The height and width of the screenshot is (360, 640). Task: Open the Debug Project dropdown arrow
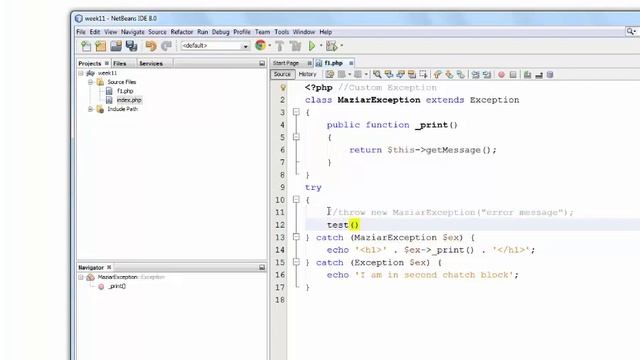point(341,46)
